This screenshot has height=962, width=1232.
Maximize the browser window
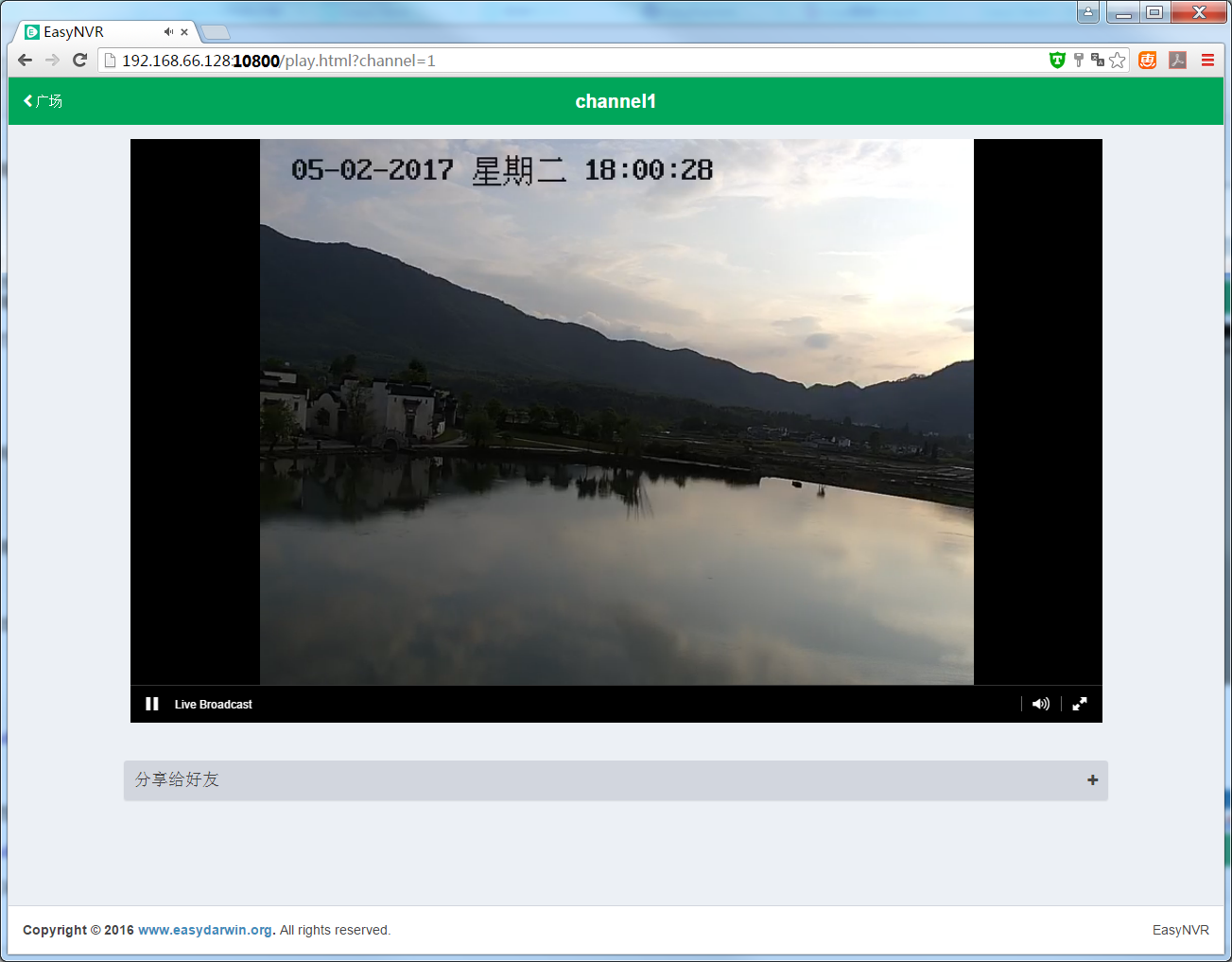[x=1154, y=12]
